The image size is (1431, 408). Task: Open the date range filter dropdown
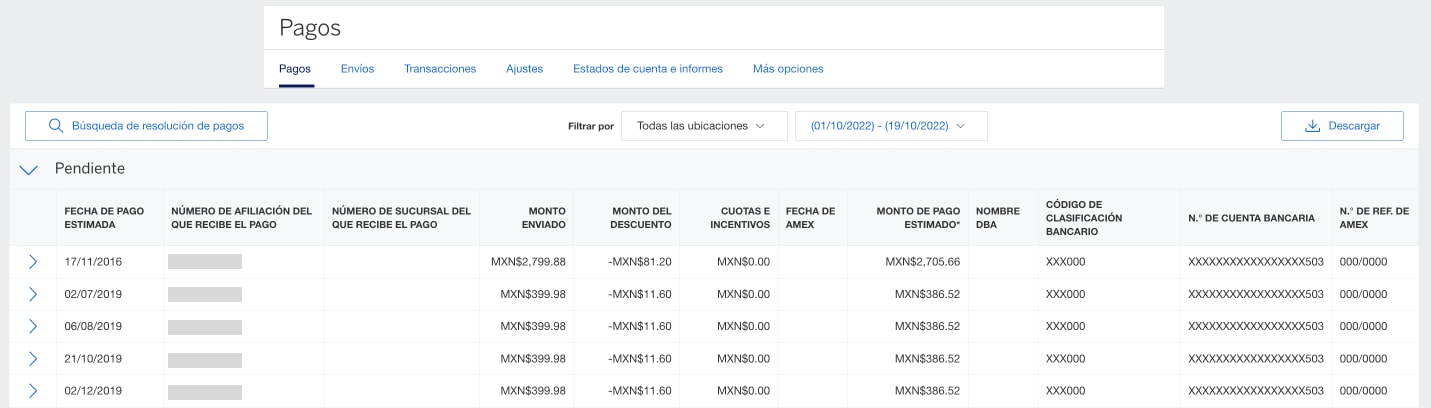pyautogui.click(x=891, y=126)
